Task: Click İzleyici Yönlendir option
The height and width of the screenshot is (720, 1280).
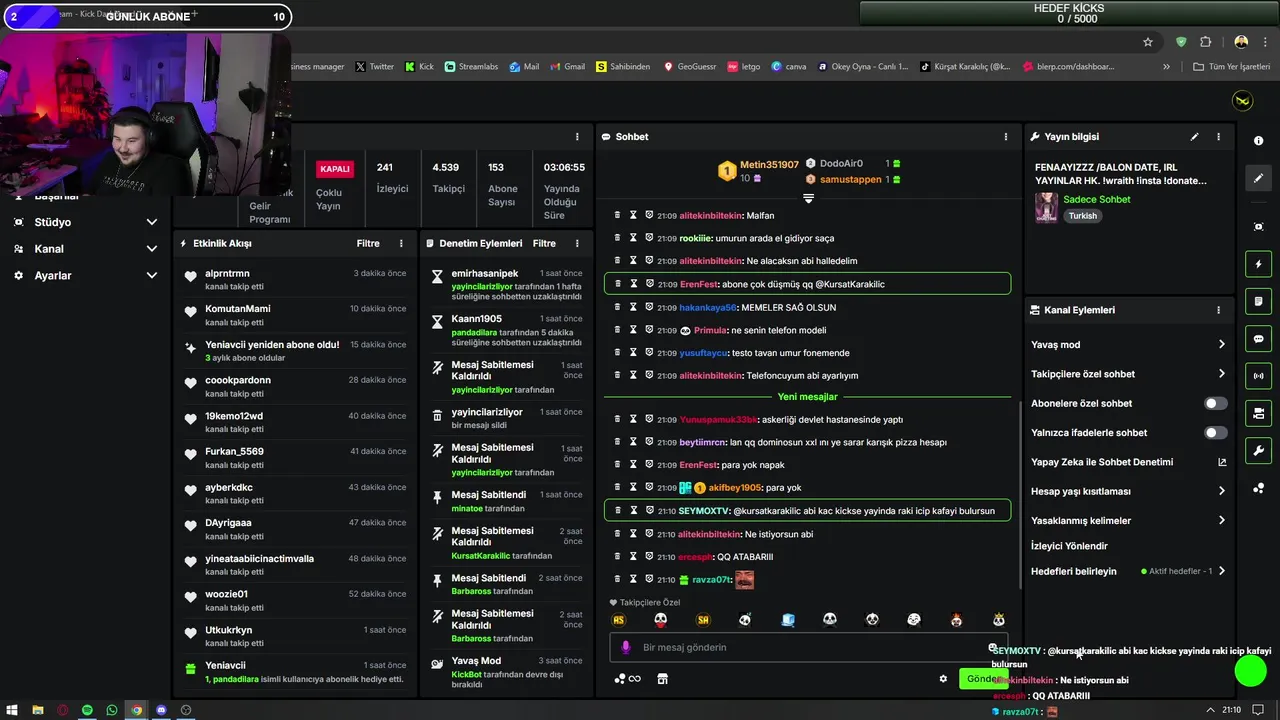Action: [1069, 546]
